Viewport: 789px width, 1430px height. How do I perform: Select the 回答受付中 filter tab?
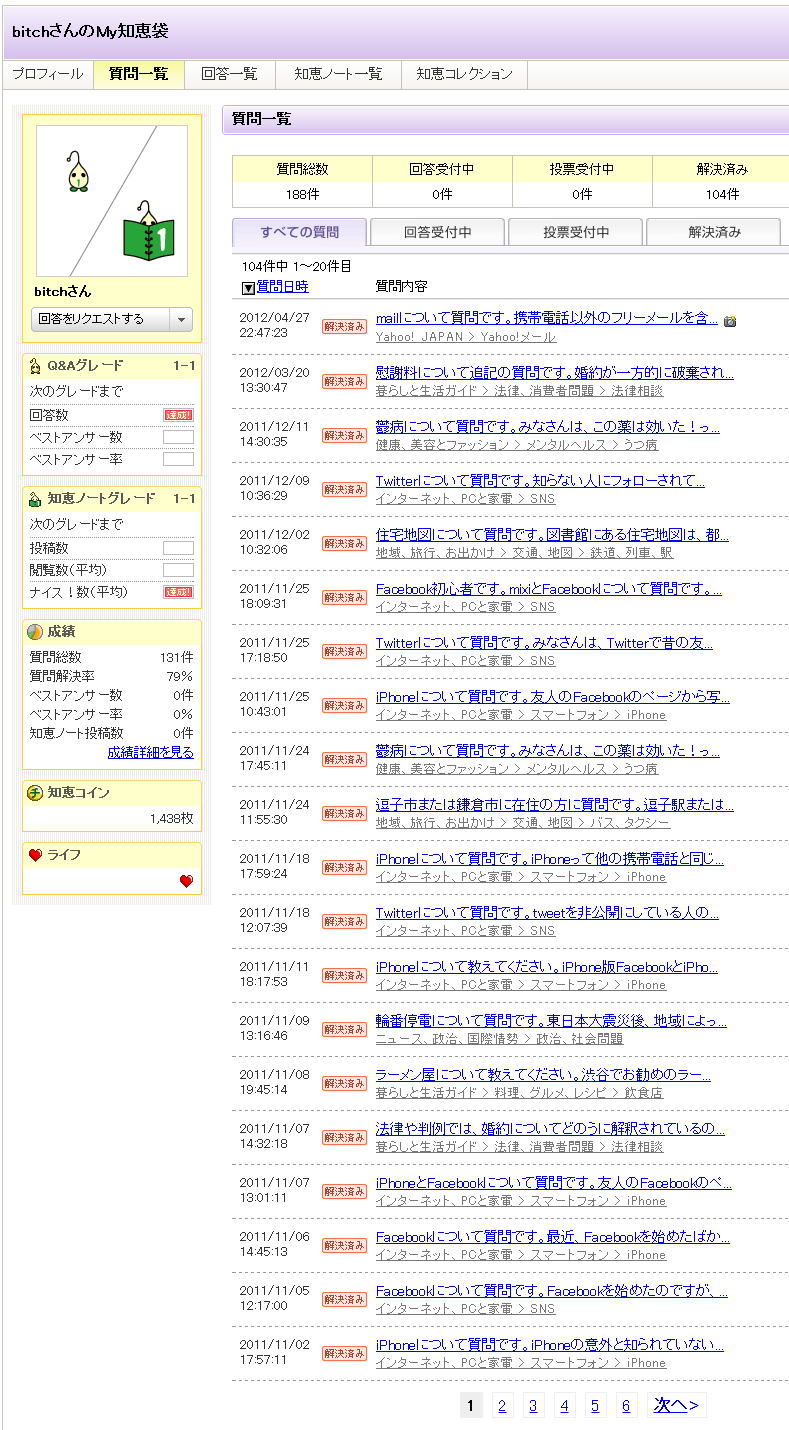(437, 232)
